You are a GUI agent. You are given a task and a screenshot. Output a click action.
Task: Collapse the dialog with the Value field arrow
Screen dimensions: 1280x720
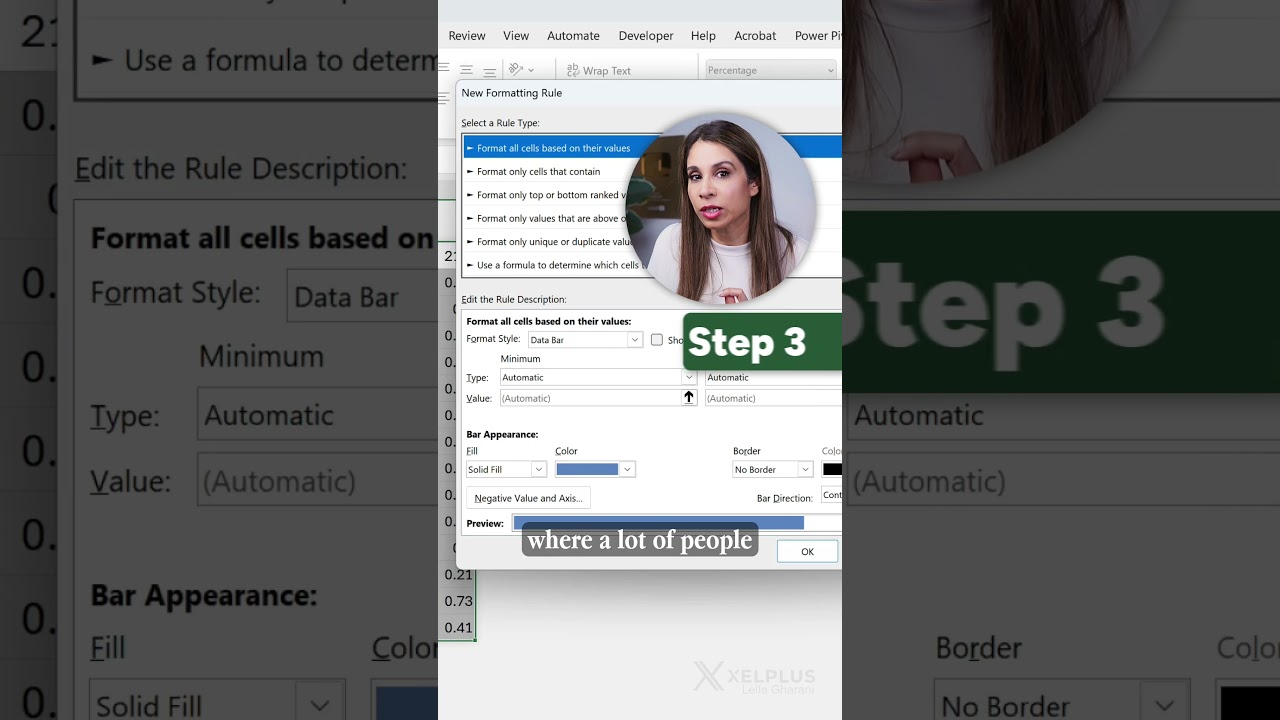(688, 397)
